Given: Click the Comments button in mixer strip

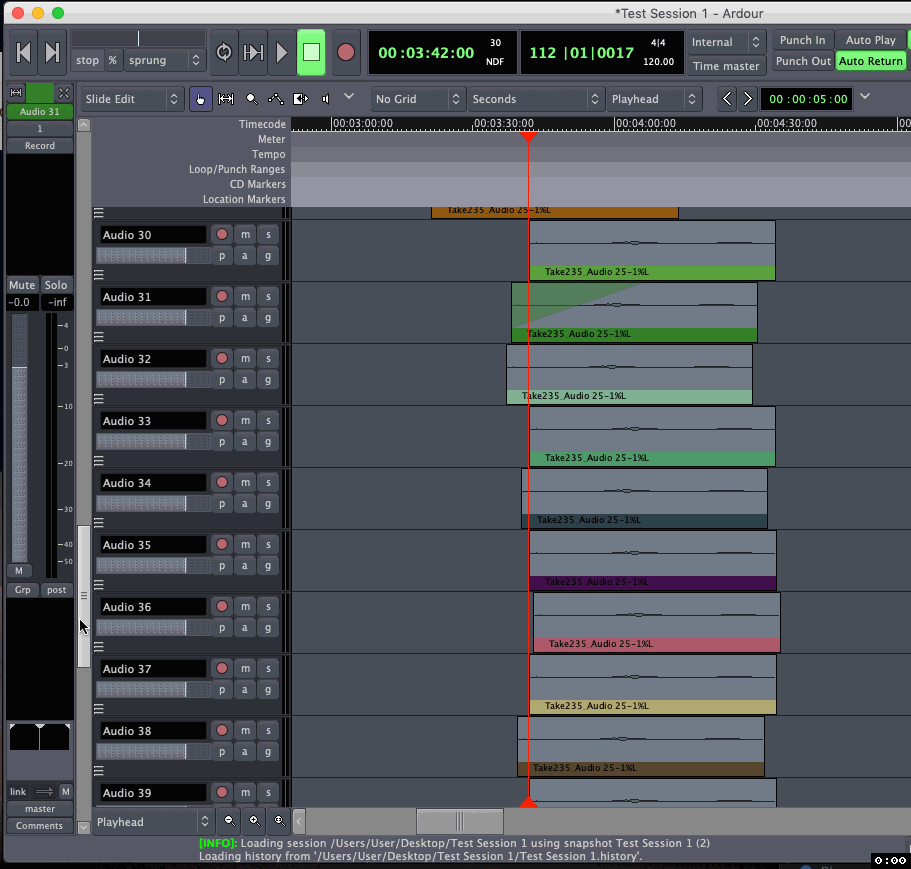Looking at the screenshot, I should (40, 826).
